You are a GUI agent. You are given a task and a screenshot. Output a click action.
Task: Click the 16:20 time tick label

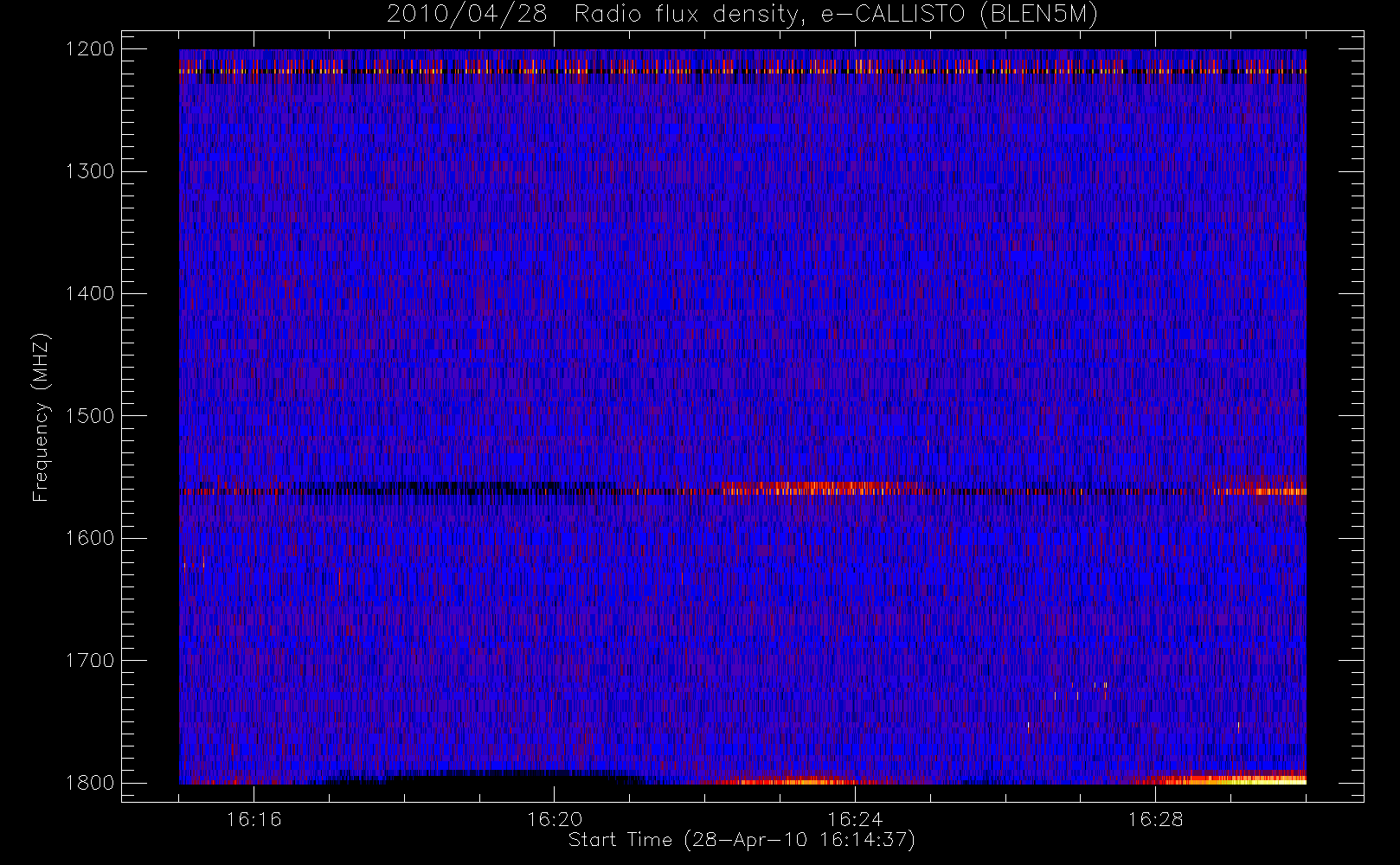click(555, 819)
